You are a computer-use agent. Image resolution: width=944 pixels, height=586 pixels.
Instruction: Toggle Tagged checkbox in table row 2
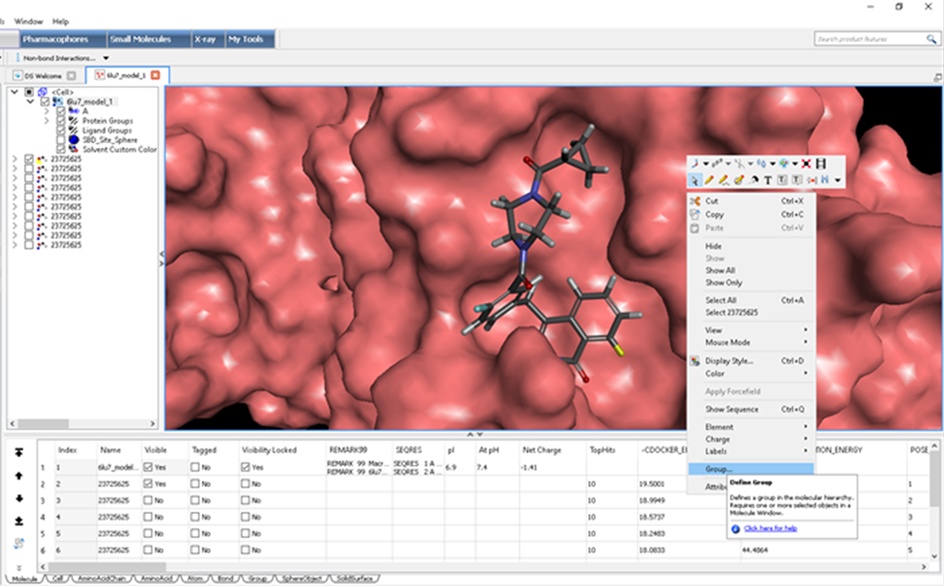click(x=195, y=484)
